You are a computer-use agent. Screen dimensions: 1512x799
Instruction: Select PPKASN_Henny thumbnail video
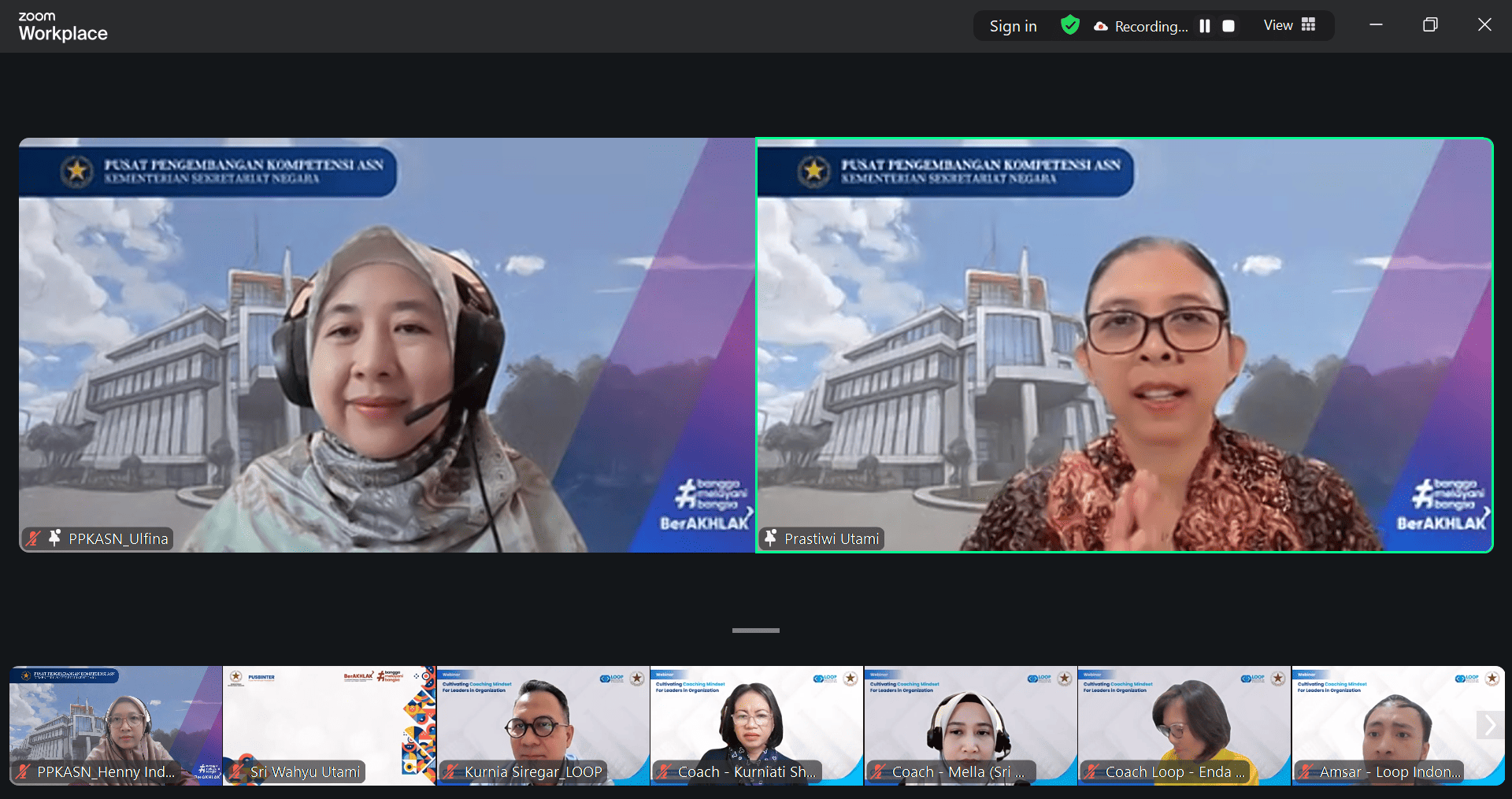pyautogui.click(x=116, y=725)
